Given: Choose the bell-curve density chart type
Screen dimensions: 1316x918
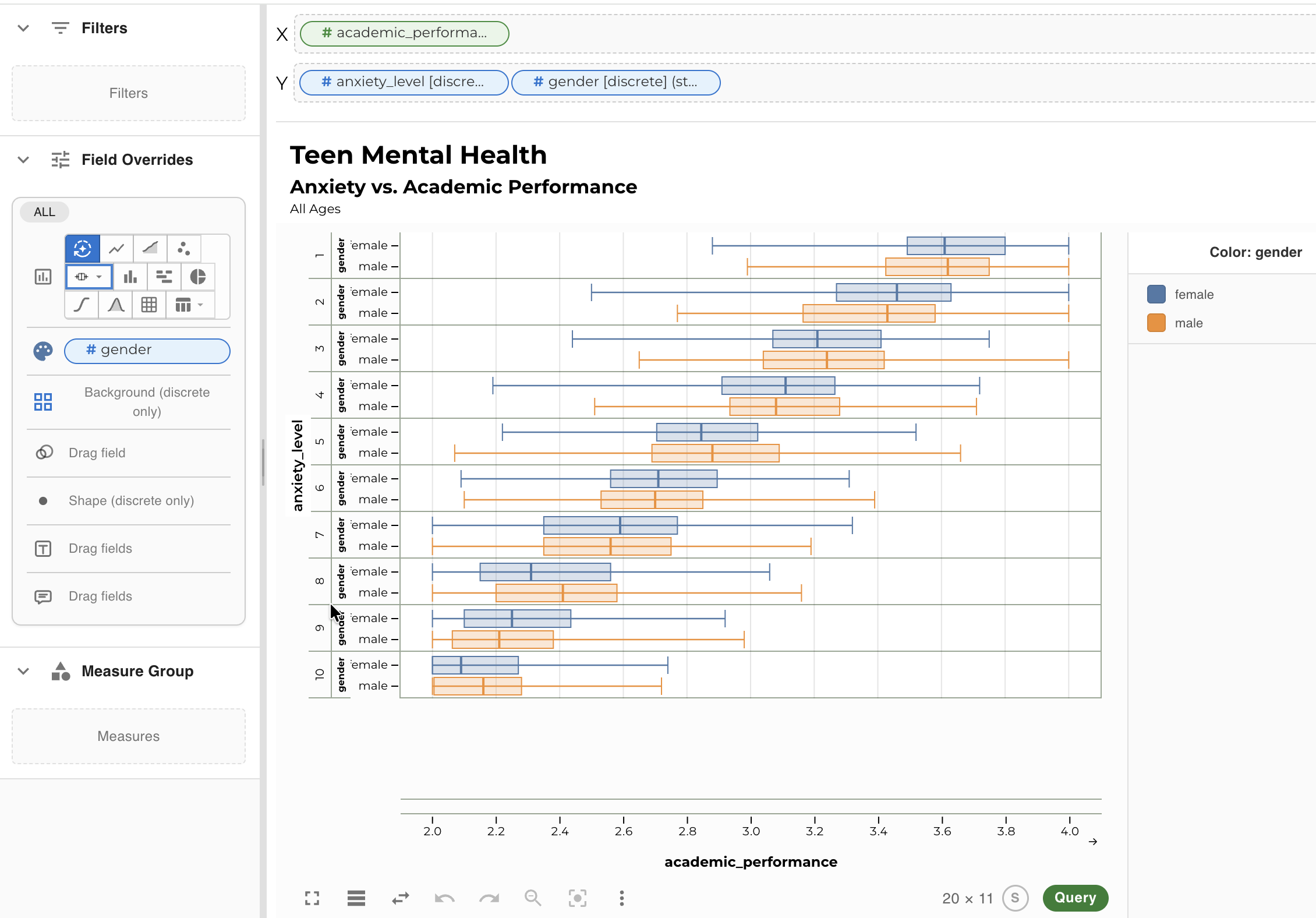Looking at the screenshot, I should point(116,305).
